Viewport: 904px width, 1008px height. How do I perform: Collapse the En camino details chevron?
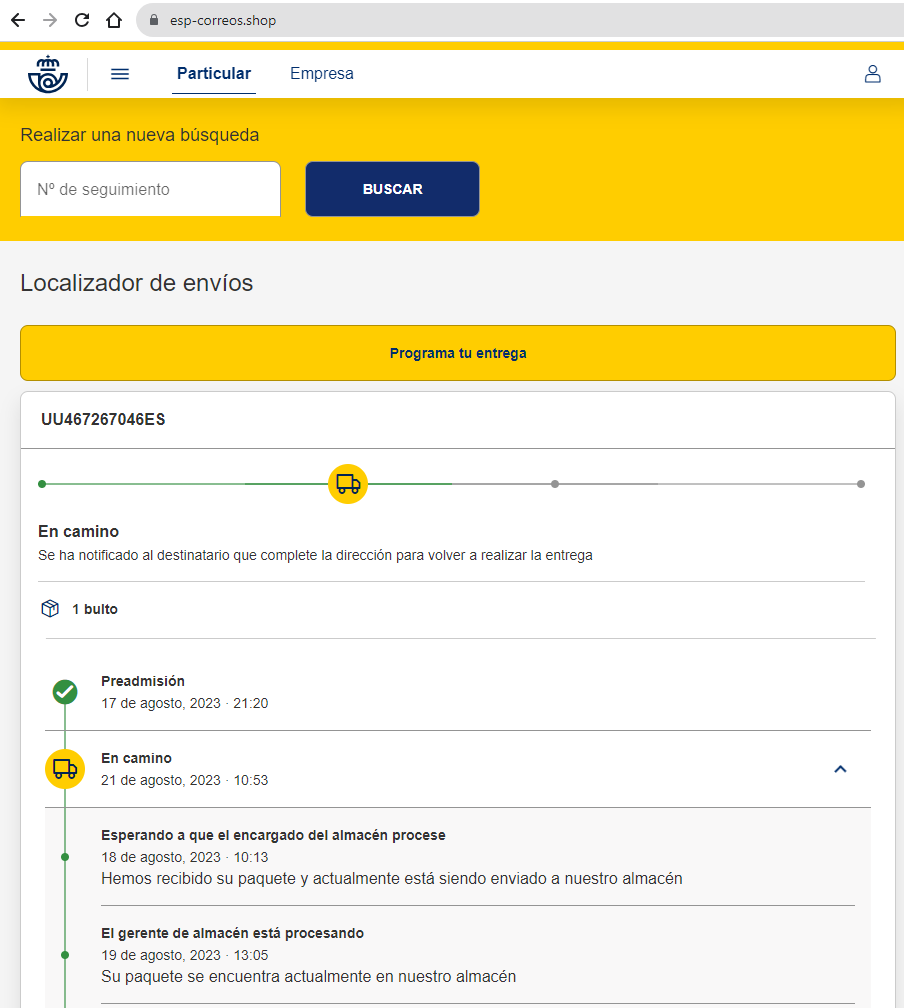coord(840,769)
